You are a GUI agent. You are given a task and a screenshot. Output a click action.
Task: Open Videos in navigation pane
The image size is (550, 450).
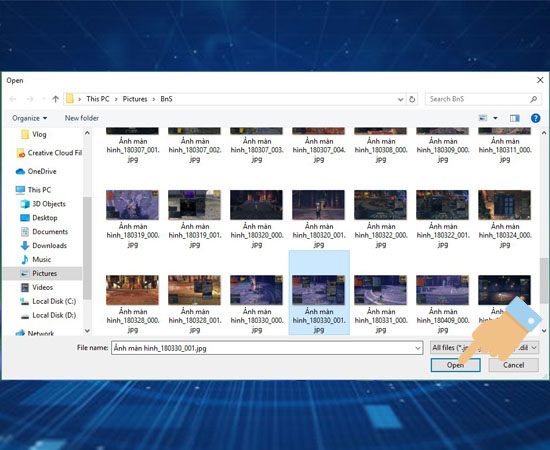37,288
